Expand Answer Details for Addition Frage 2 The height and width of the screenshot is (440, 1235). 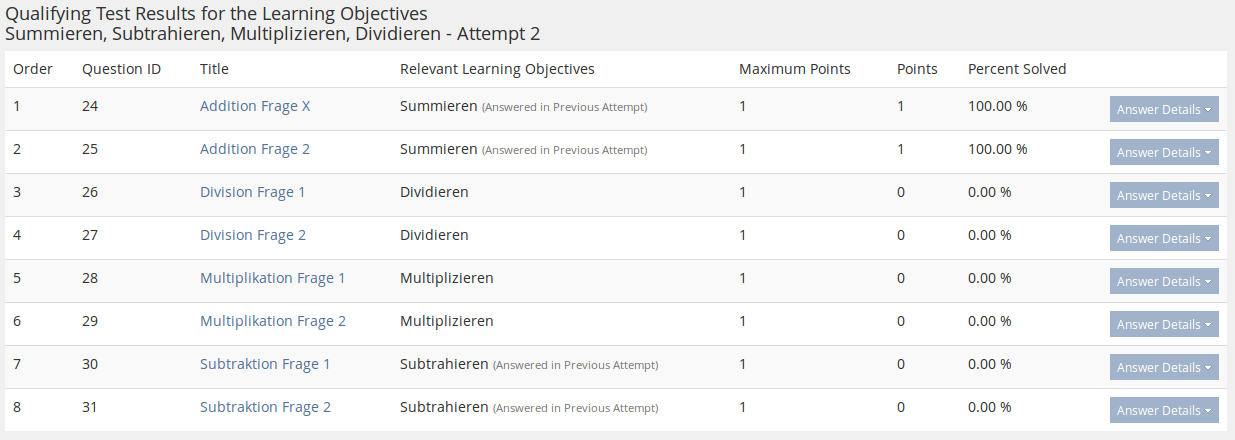tap(1164, 153)
